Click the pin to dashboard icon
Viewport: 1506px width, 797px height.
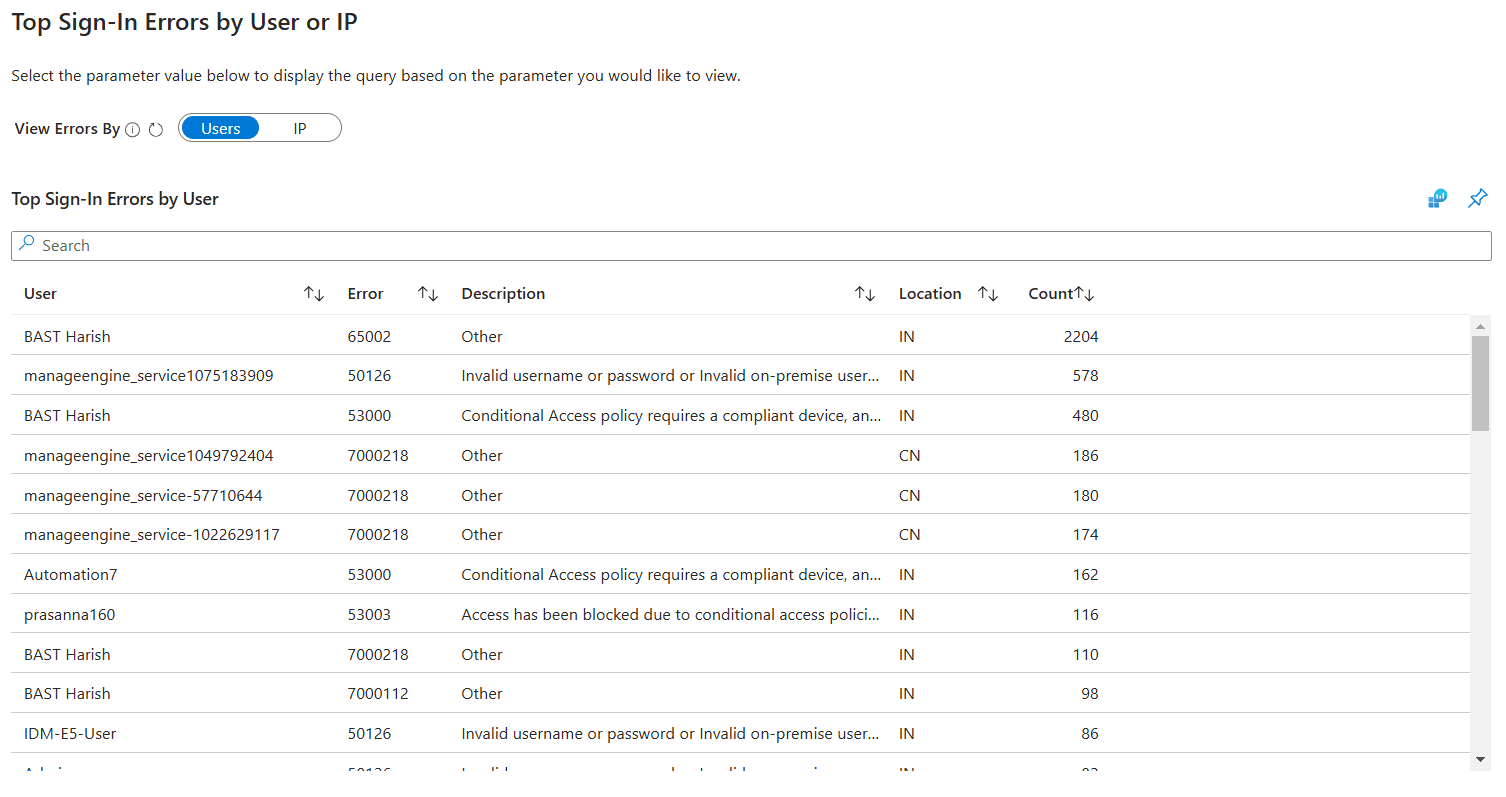coord(1477,199)
